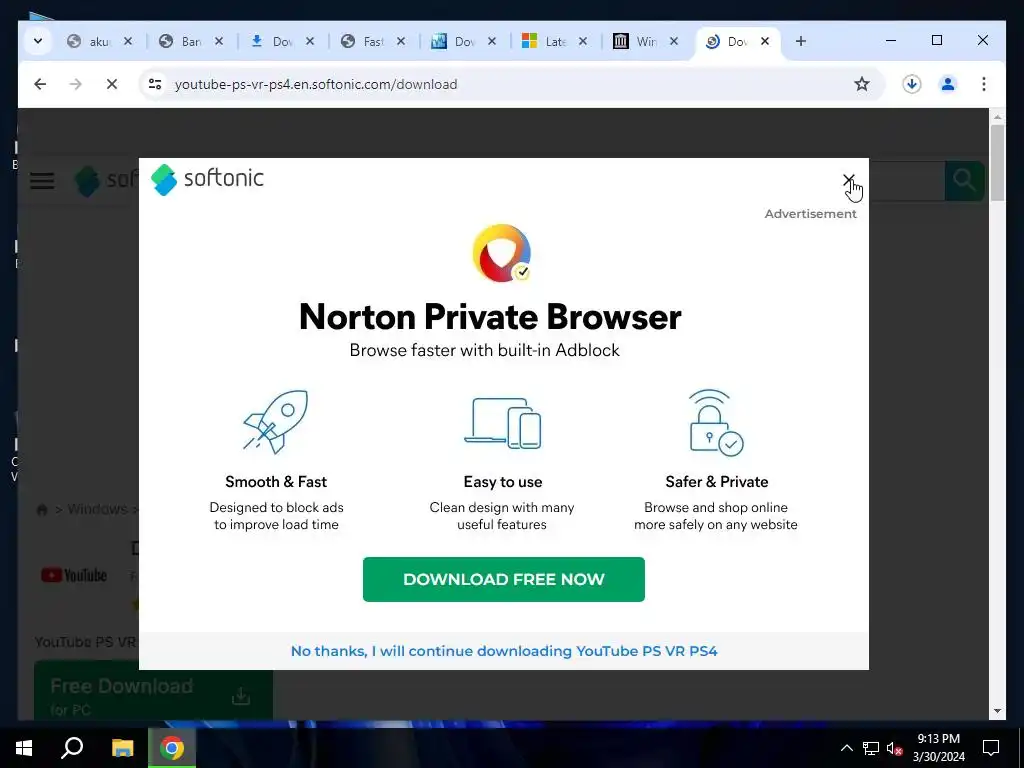Screen dimensions: 1024x768
Task: Click the Norton Private Browser logo
Action: [502, 253]
